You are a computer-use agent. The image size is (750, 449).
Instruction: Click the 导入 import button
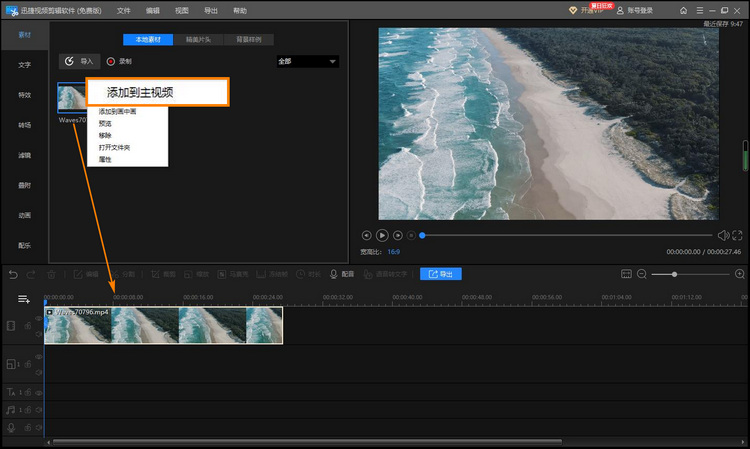point(79,61)
